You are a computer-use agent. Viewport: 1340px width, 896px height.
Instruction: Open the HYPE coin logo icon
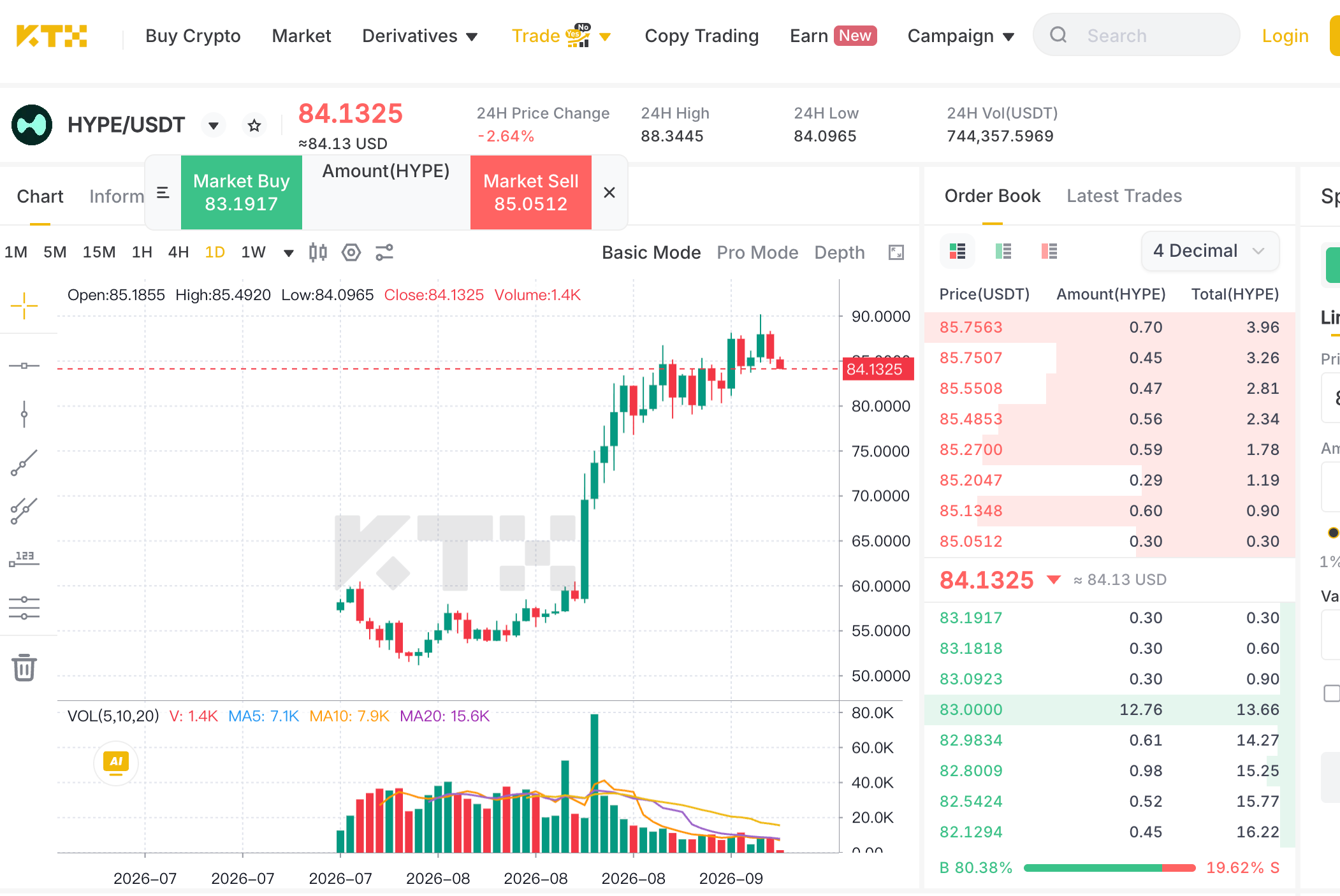(x=32, y=125)
